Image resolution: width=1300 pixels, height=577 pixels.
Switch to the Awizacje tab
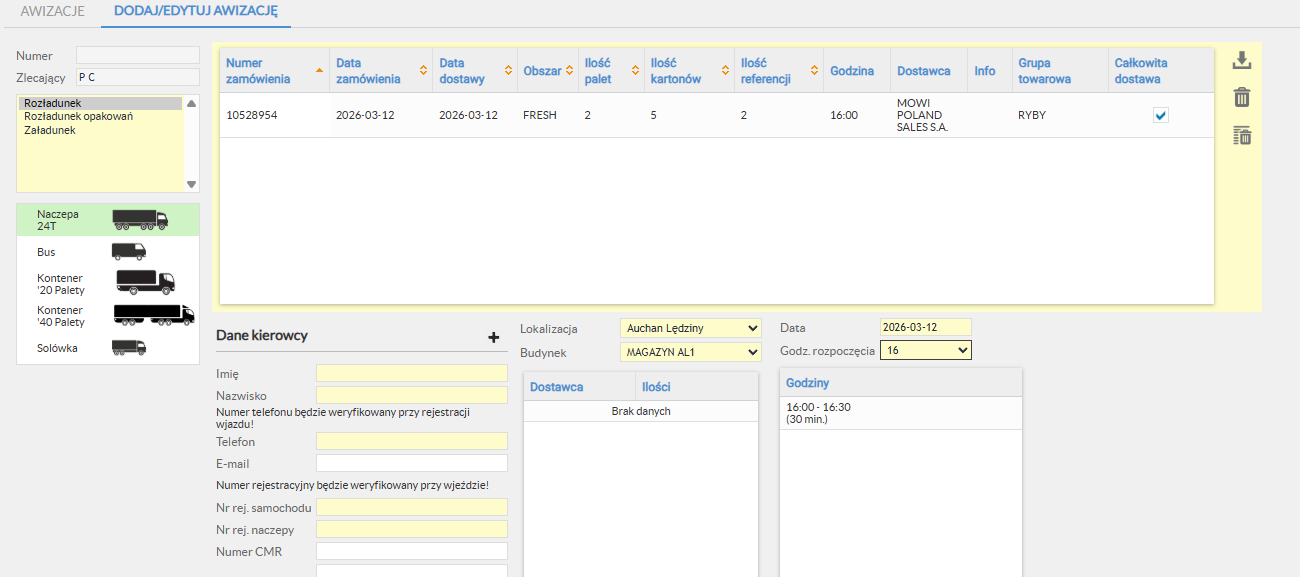(52, 12)
